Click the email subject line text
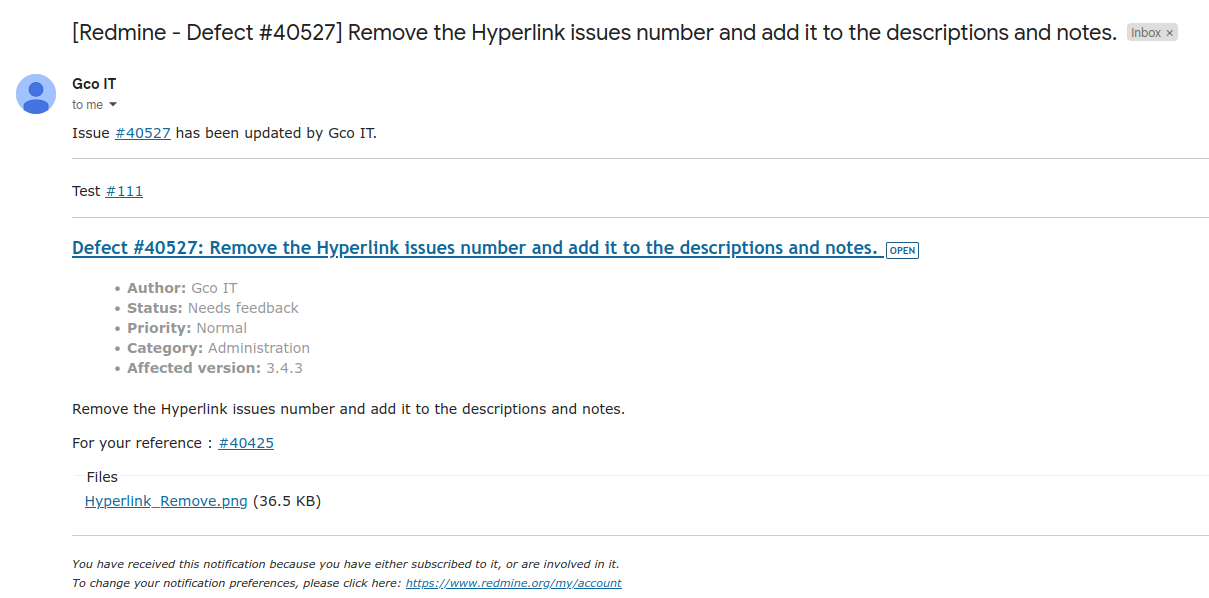This screenshot has width=1209, height=598. 594,32
